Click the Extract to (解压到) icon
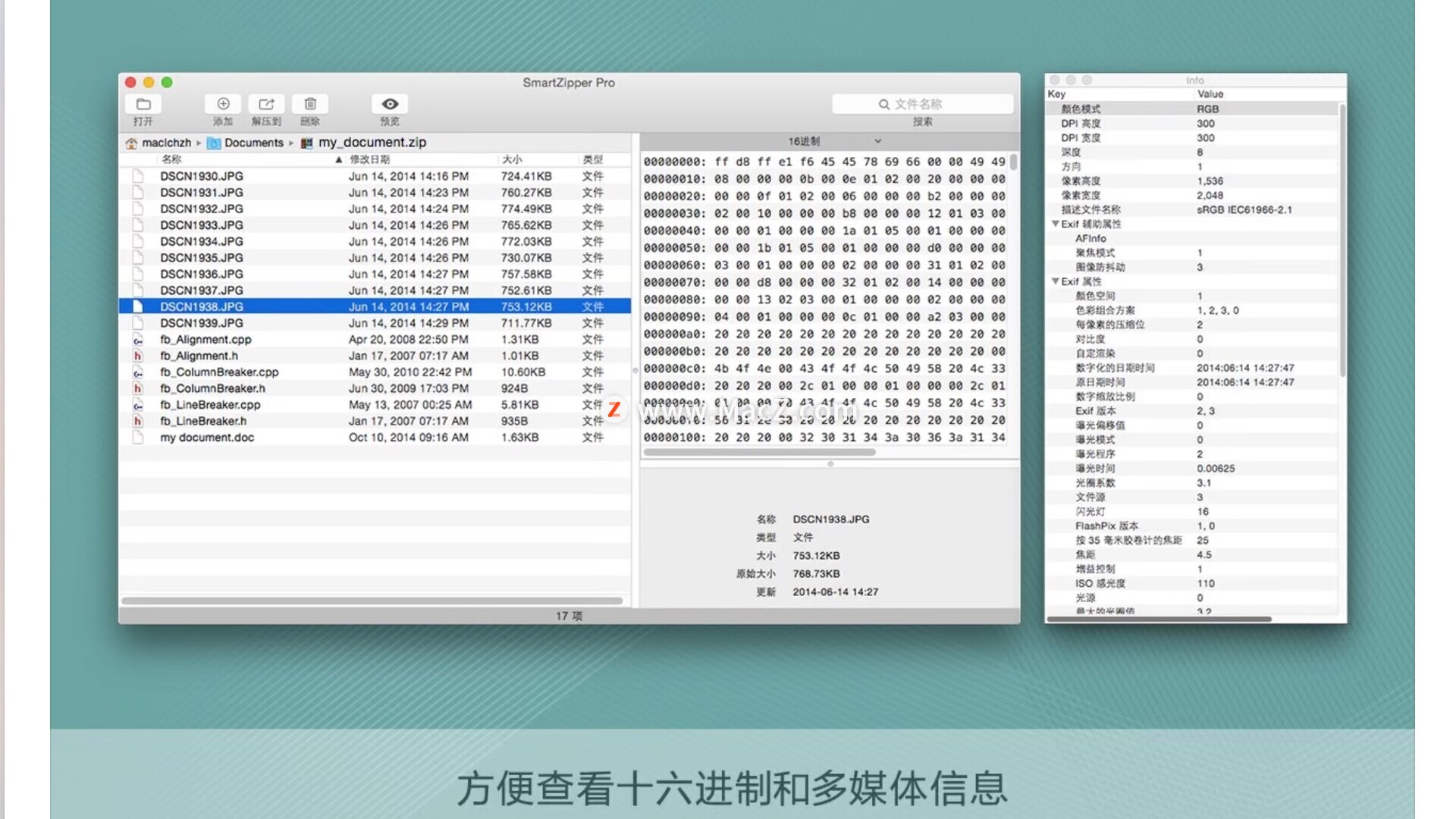This screenshot has height=819, width=1456. (266, 104)
